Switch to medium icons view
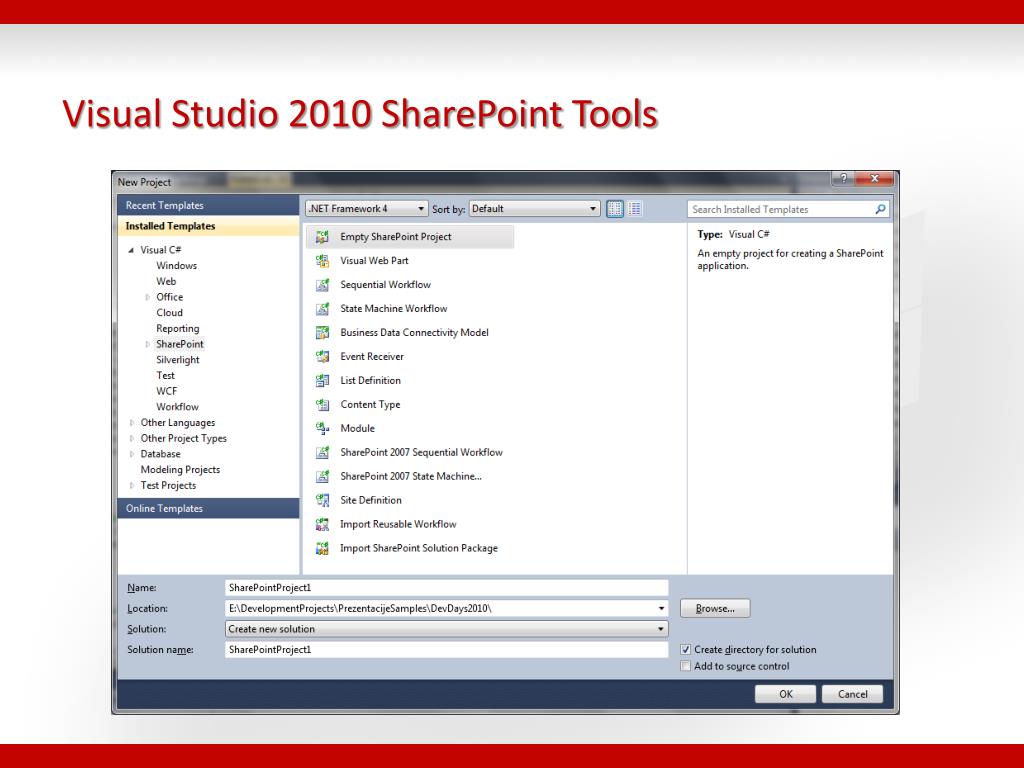The image size is (1024, 768). click(615, 209)
